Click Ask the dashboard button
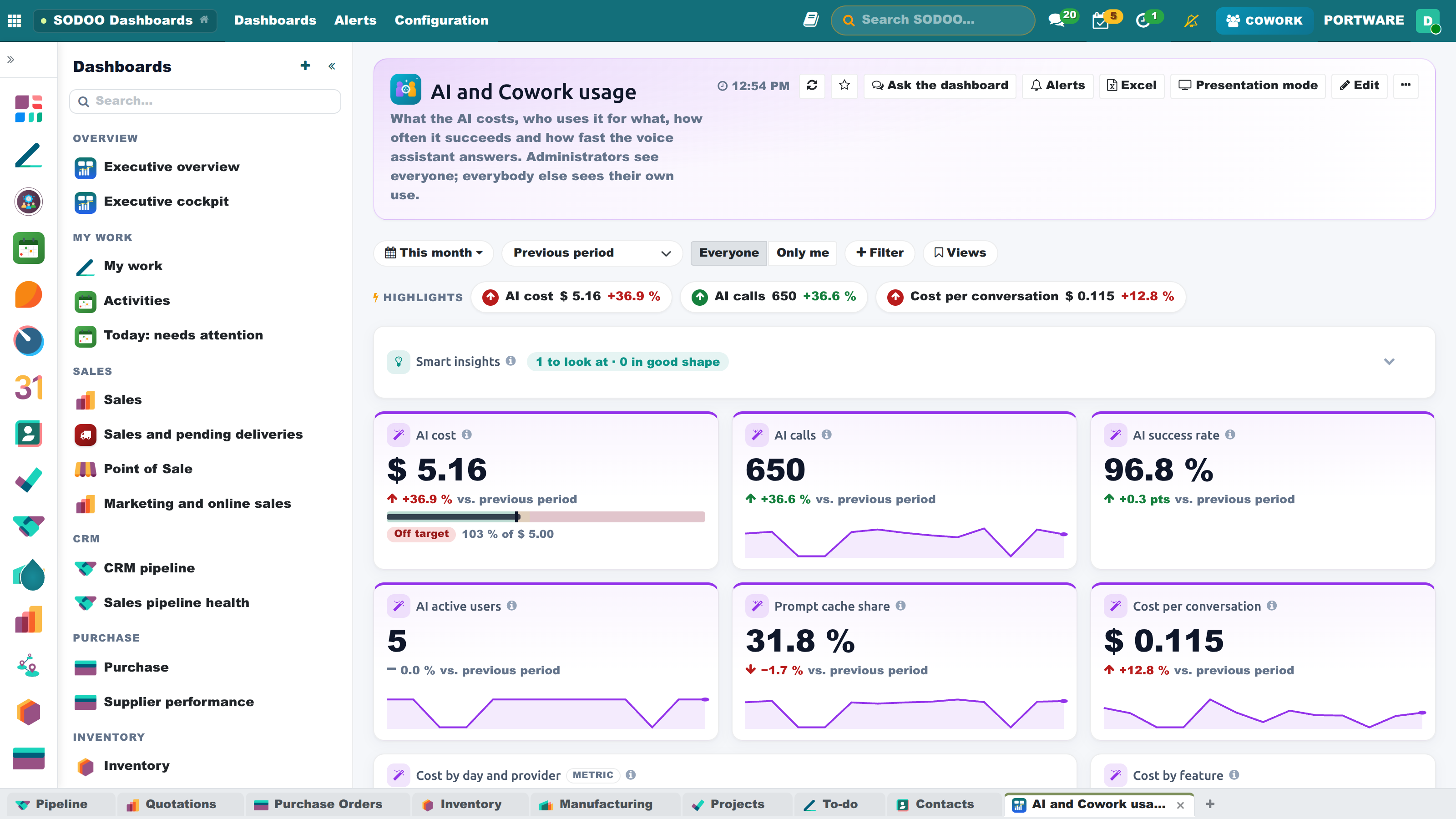 (x=940, y=86)
